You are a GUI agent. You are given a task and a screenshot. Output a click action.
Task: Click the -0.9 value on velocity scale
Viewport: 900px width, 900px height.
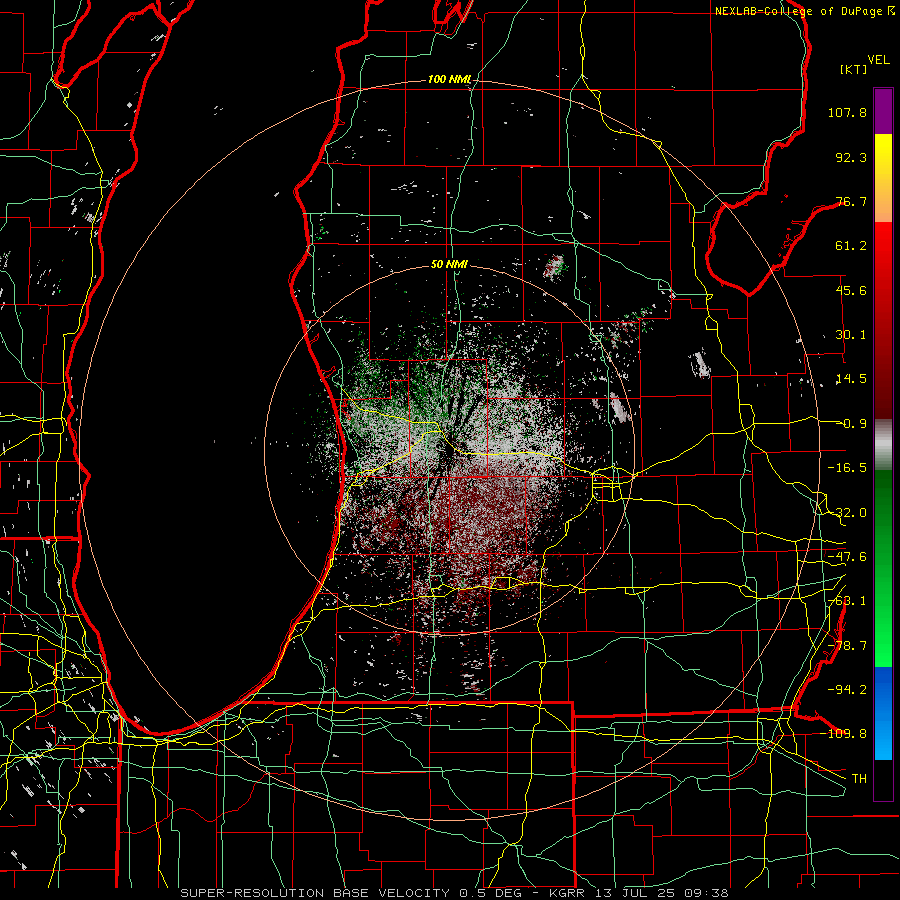pyautogui.click(x=854, y=424)
